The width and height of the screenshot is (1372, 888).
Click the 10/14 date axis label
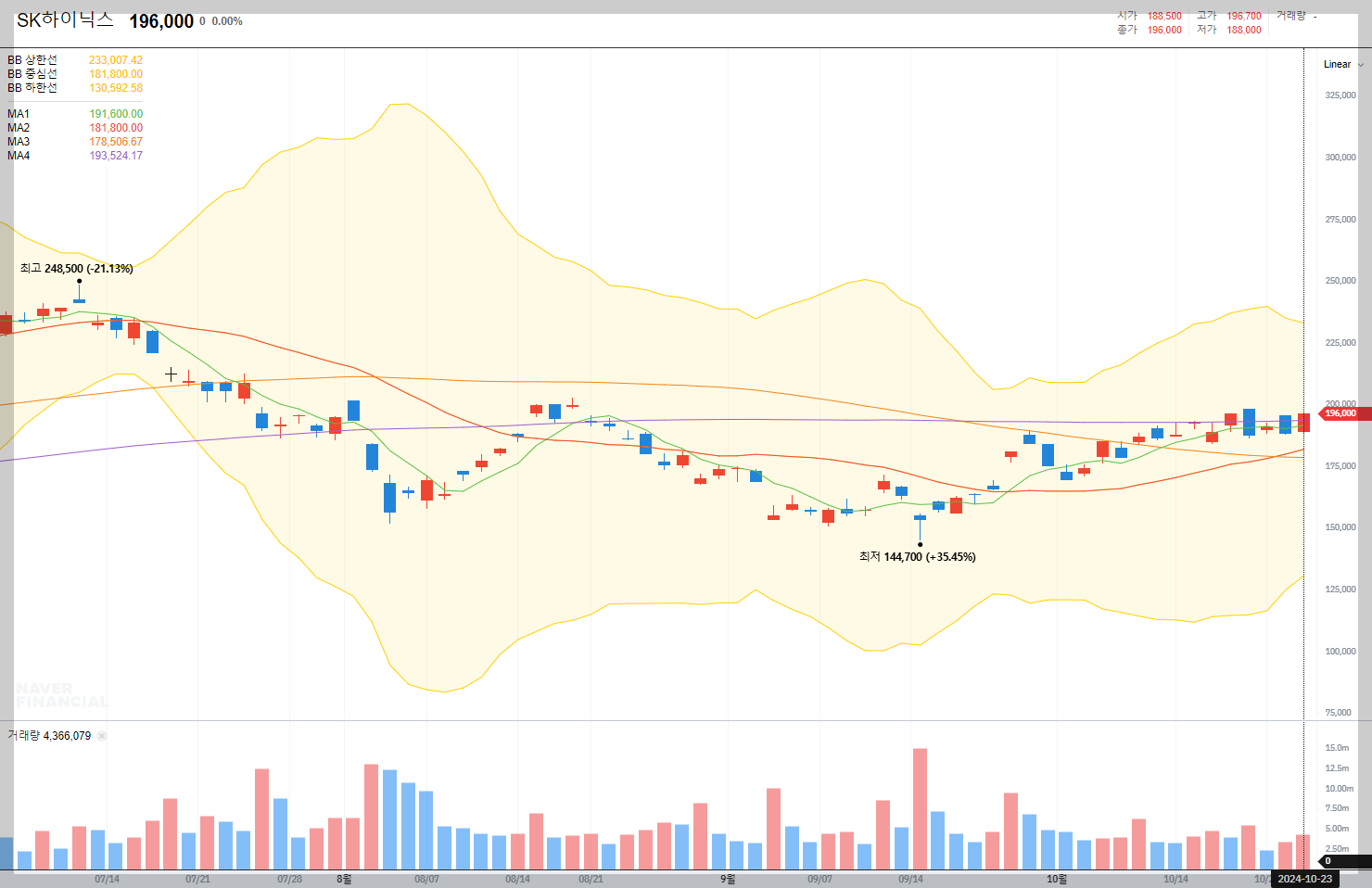(1175, 879)
